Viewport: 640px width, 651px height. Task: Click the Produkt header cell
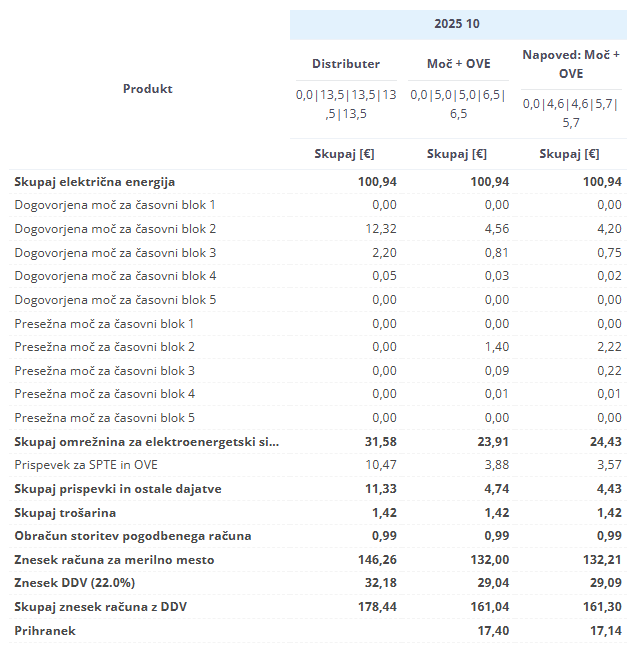pyautogui.click(x=148, y=89)
